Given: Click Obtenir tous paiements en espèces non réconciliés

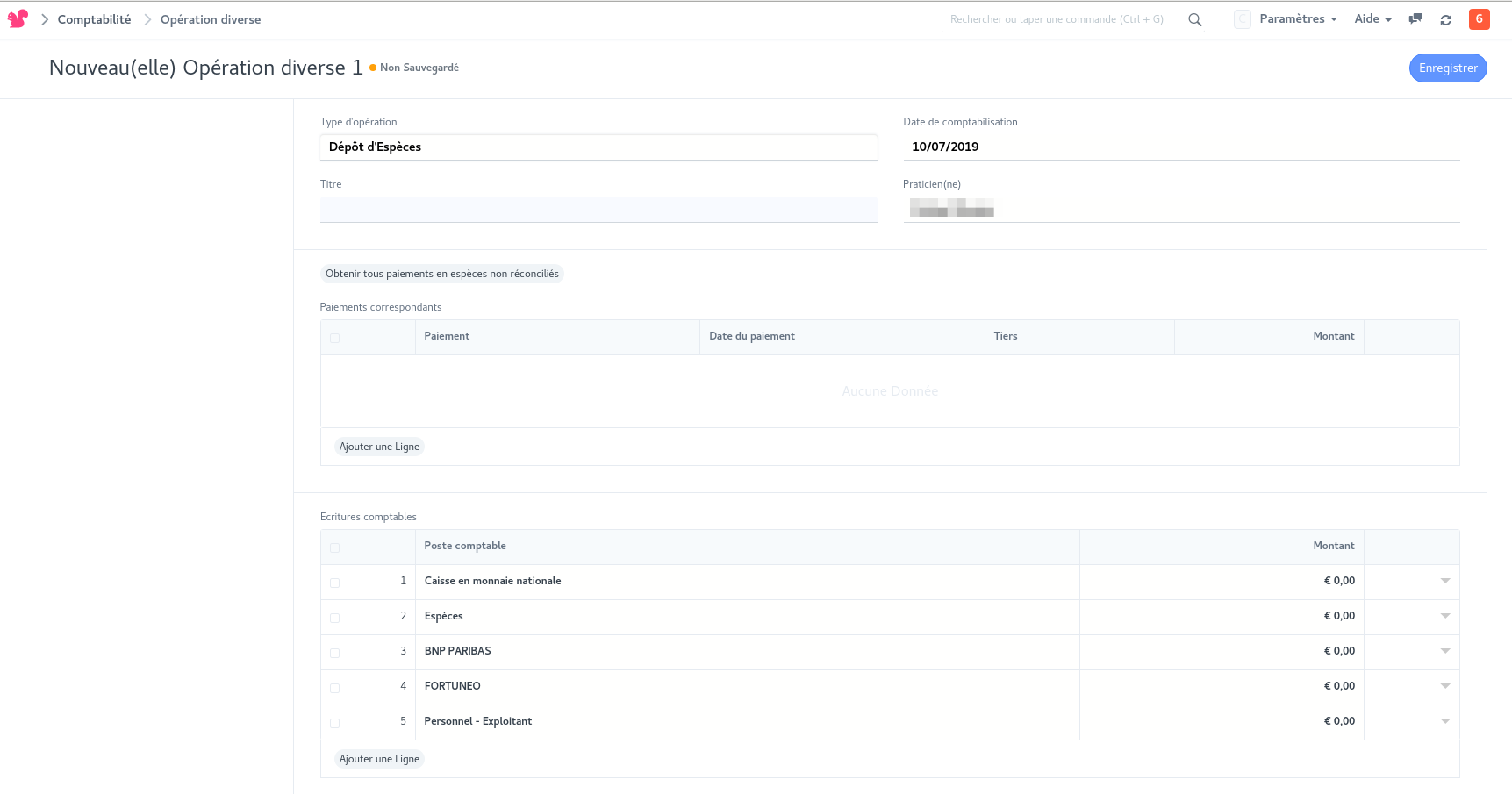Looking at the screenshot, I should click(x=441, y=274).
